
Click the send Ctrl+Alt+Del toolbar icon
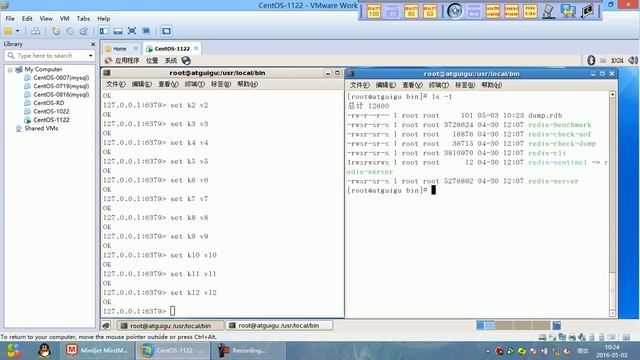tap(36, 31)
